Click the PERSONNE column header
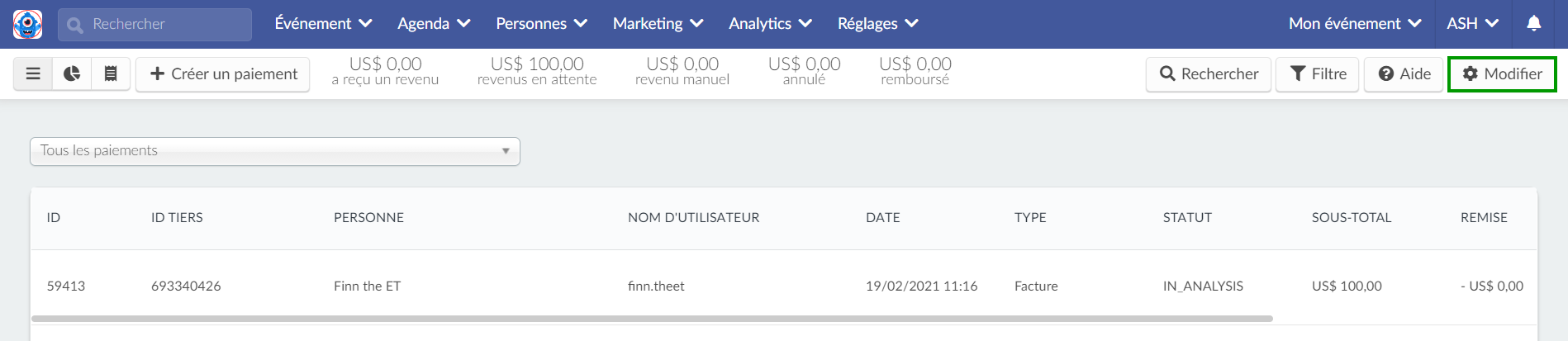Screen dimensions: 1568x341 [368, 218]
